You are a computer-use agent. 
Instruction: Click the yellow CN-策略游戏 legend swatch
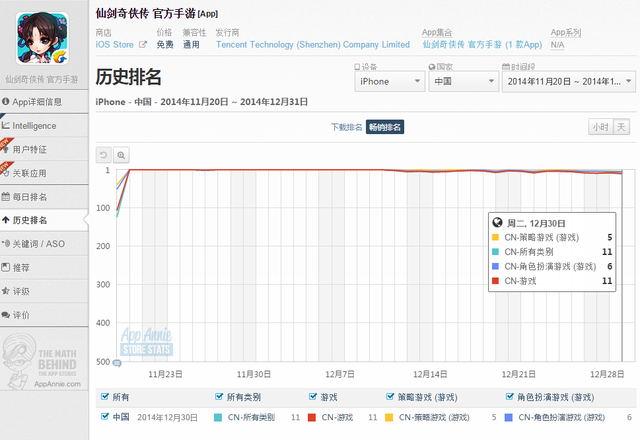point(389,418)
